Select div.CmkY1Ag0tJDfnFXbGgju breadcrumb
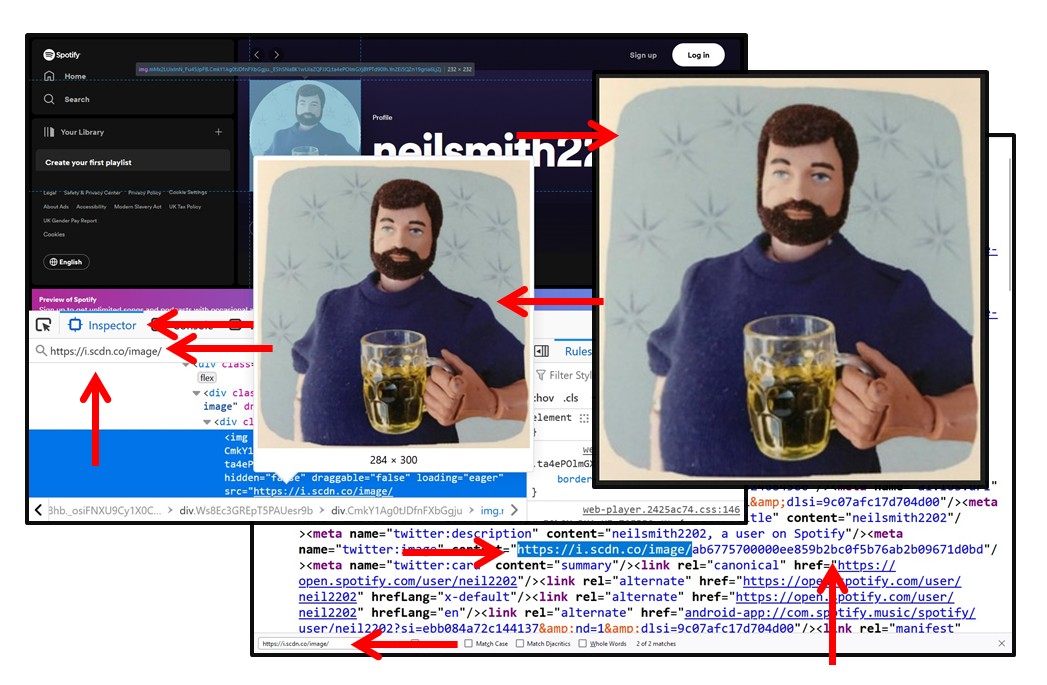The height and width of the screenshot is (685, 1047). pos(397,510)
